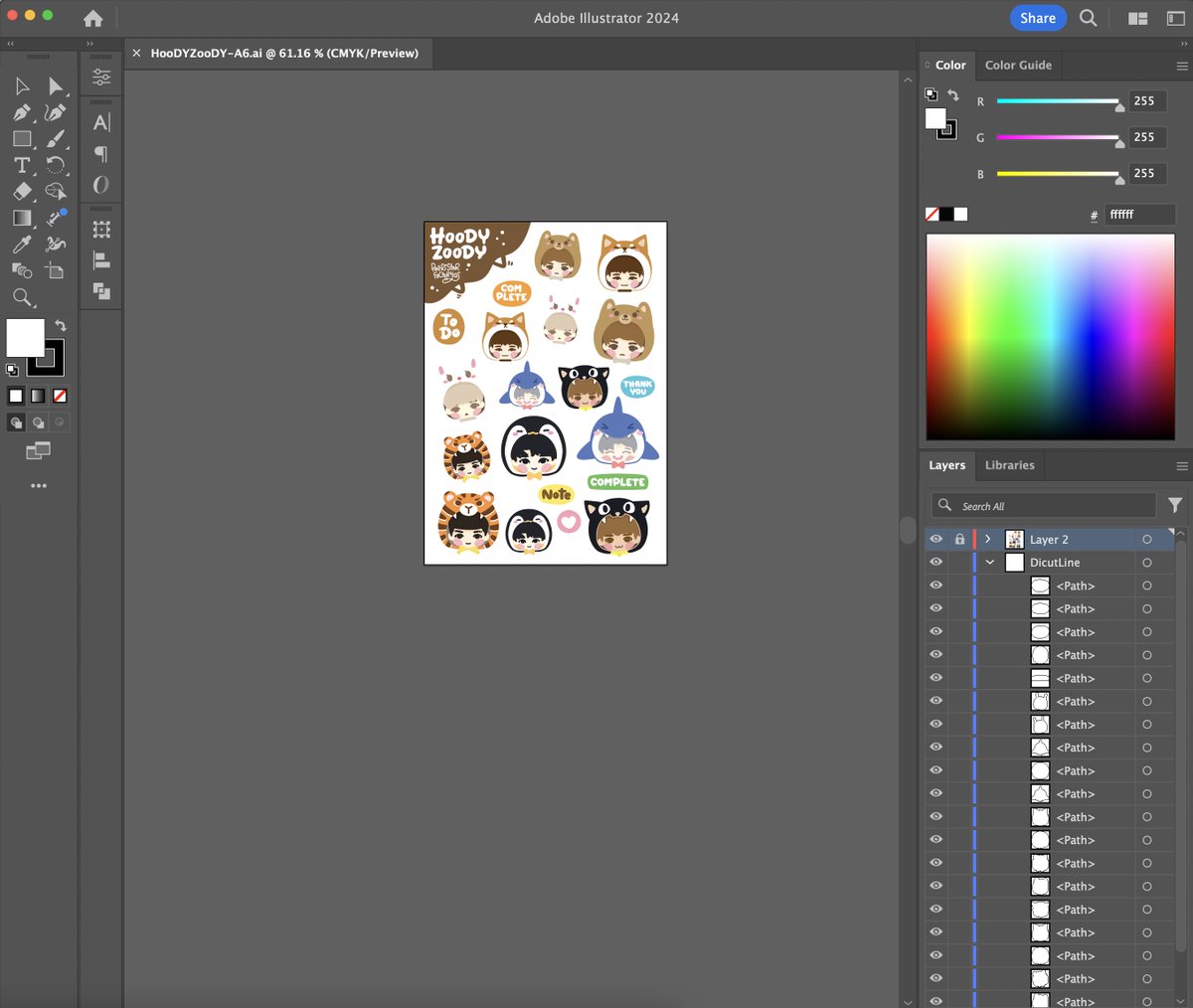Toggle visibility of DicutLine layer
Viewport: 1193px width, 1008px height.
coord(936,563)
